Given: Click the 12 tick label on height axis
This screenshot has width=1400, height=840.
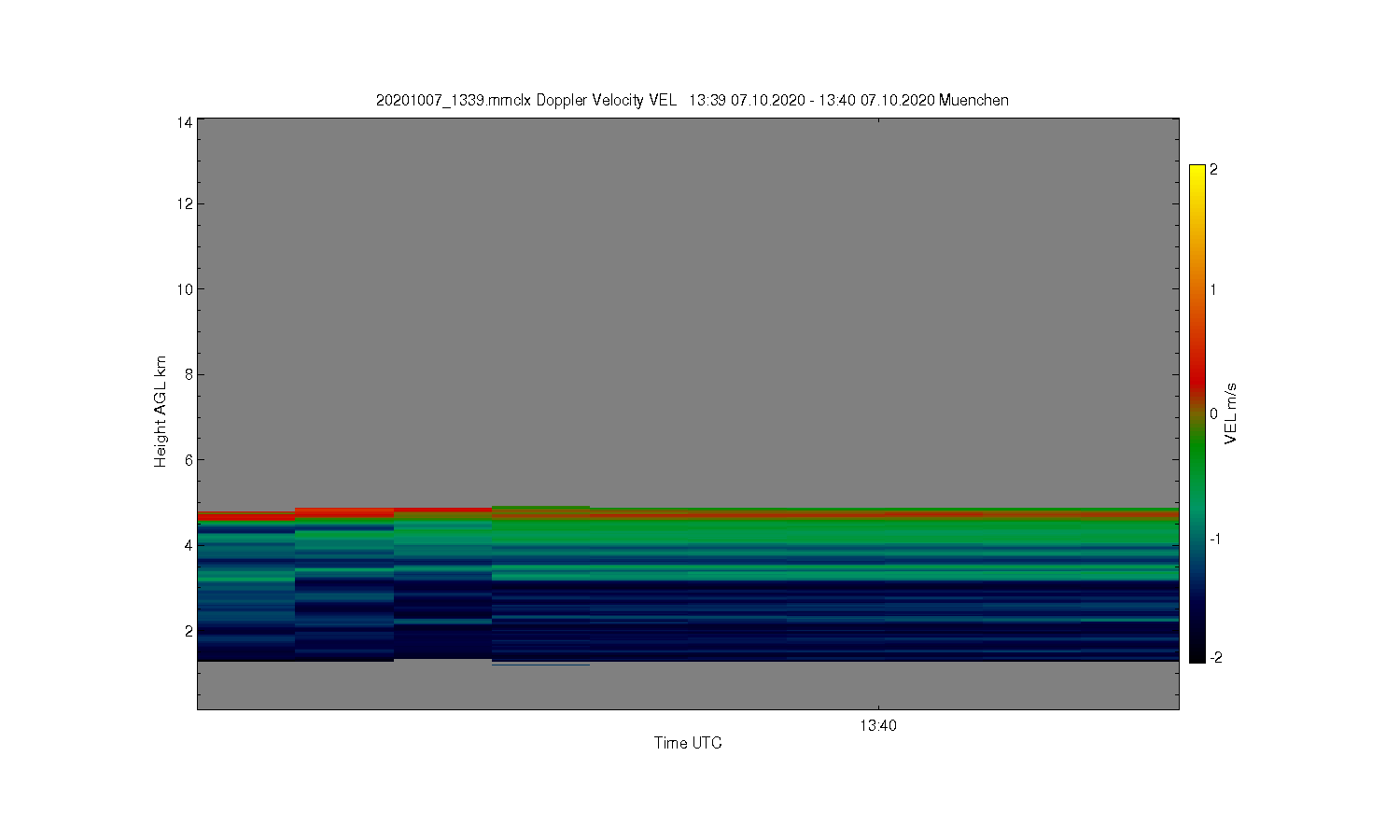Looking at the screenshot, I should pyautogui.click(x=184, y=203).
